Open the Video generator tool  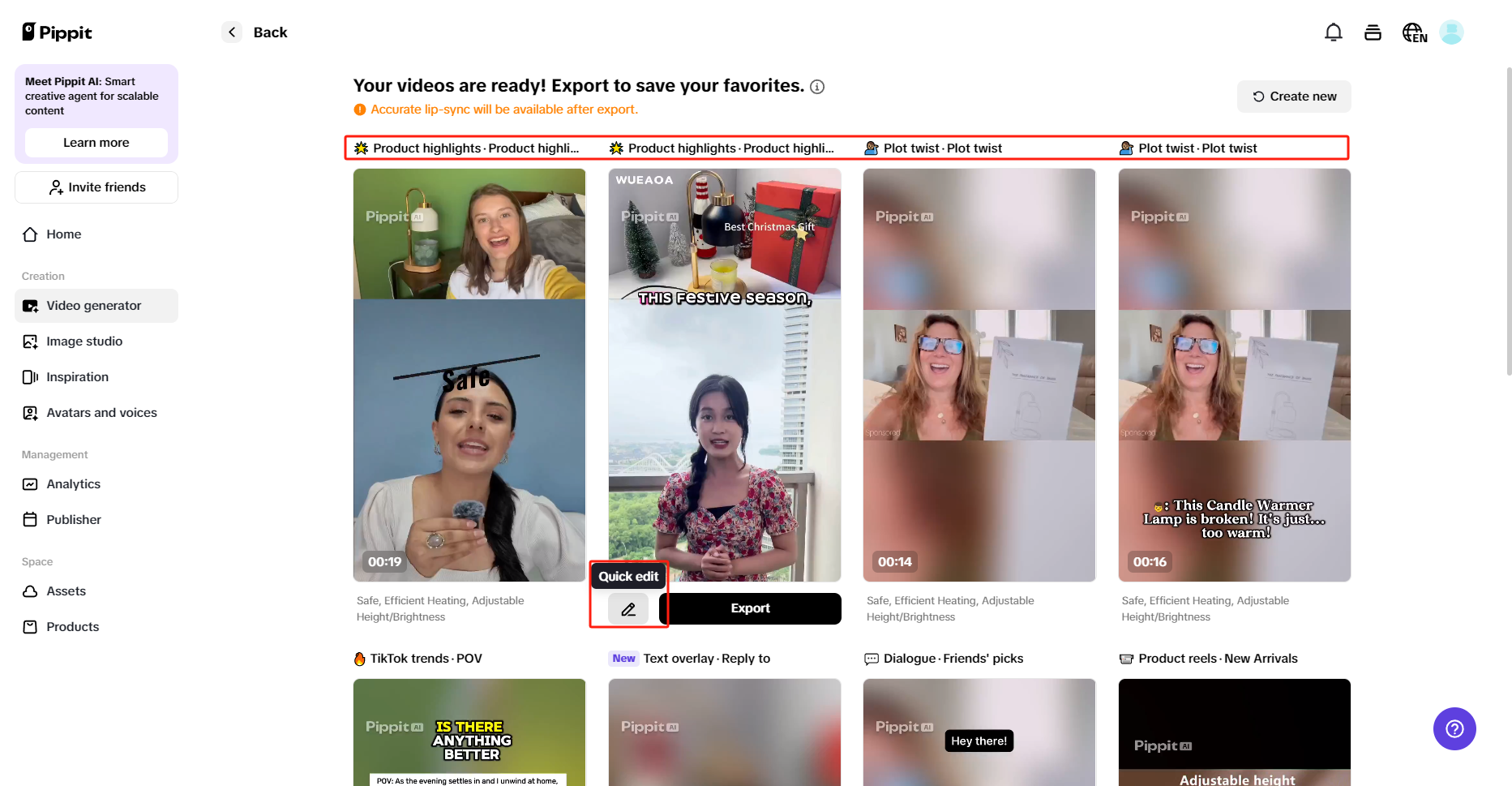[x=93, y=306]
